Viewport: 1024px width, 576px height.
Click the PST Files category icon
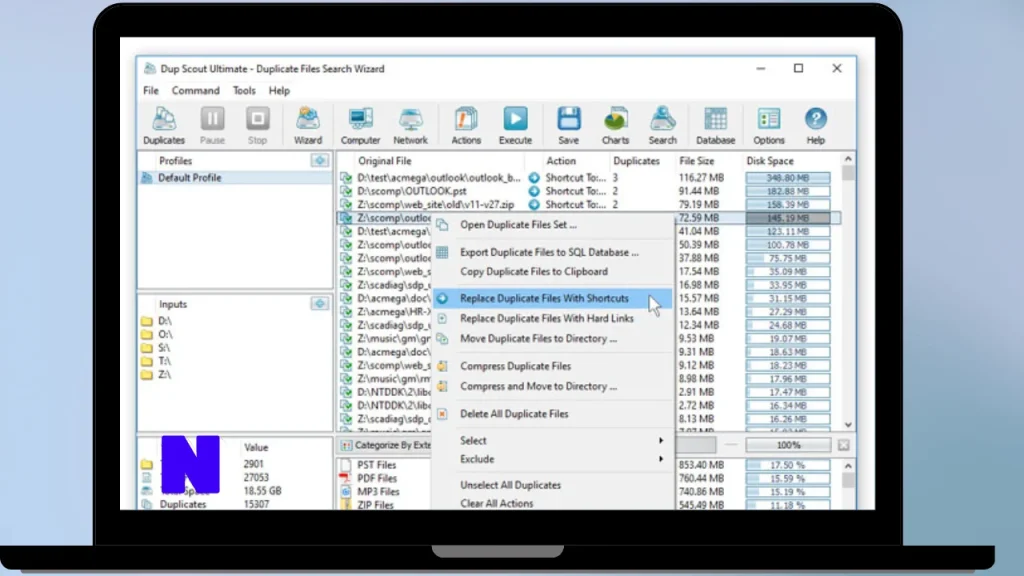click(x=345, y=465)
